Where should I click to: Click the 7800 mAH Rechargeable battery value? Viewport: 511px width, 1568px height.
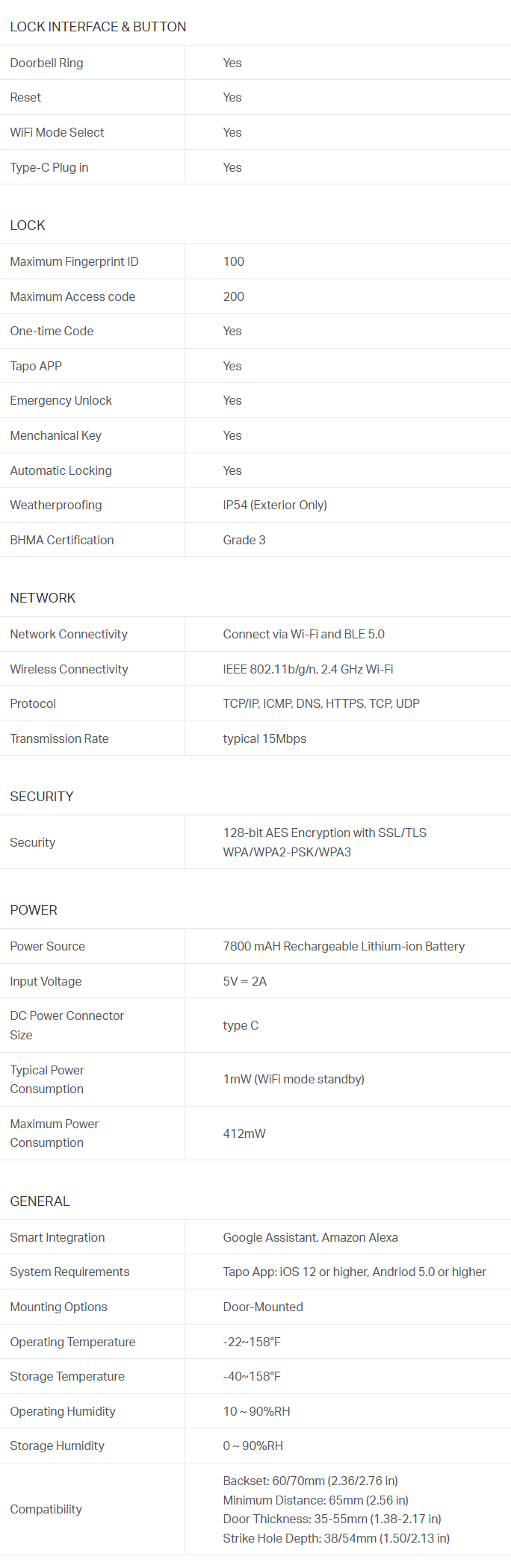pyautogui.click(x=344, y=947)
